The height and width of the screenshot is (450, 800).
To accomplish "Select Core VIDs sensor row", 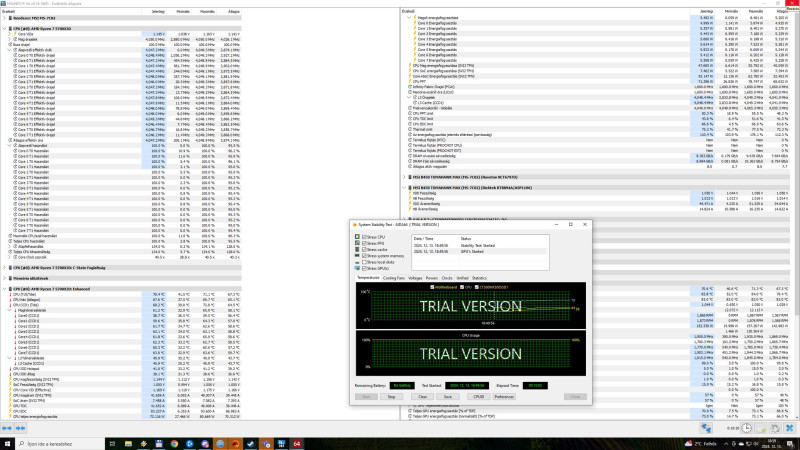I will [x=122, y=34].
